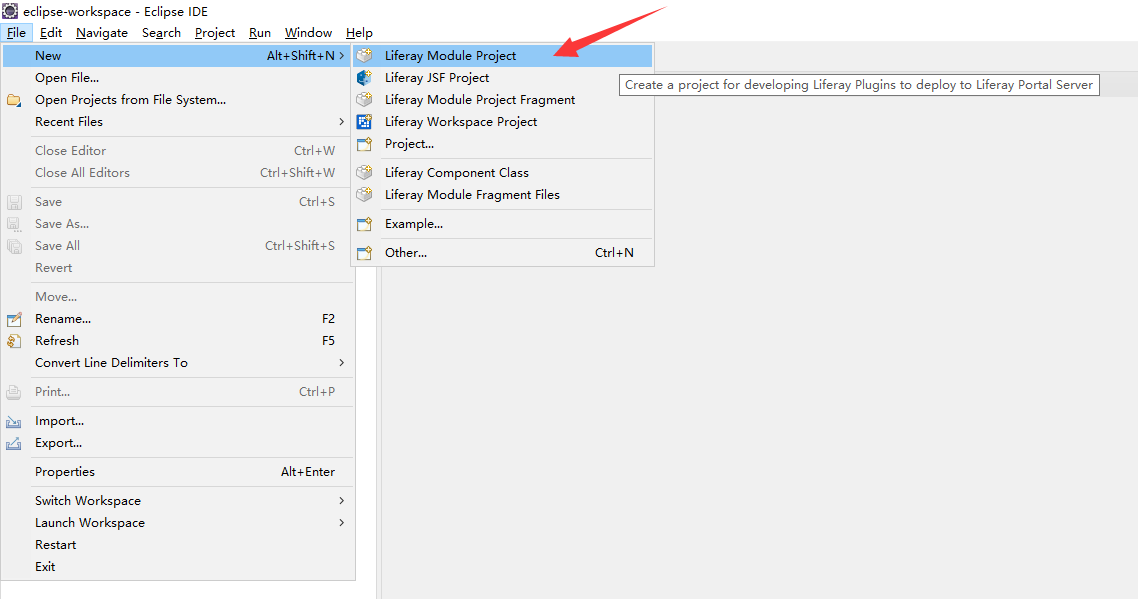Screen dimensions: 1138x599
Task: Open the Edit menu
Action: [x=51, y=33]
